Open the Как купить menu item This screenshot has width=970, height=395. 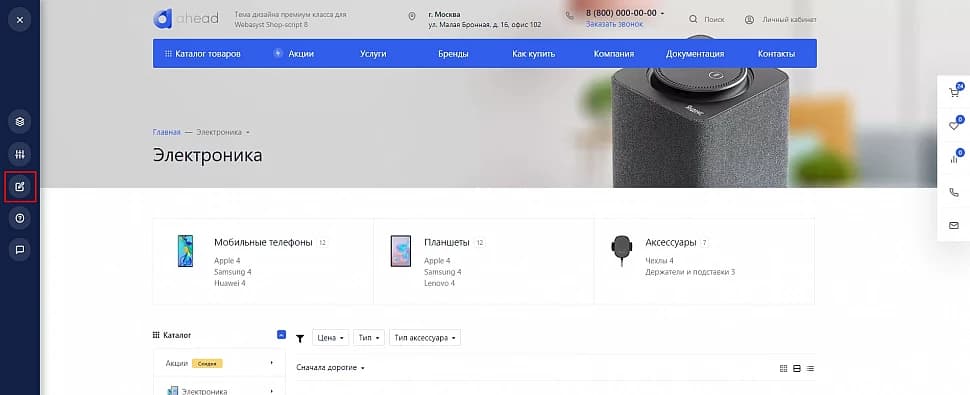[x=534, y=54]
